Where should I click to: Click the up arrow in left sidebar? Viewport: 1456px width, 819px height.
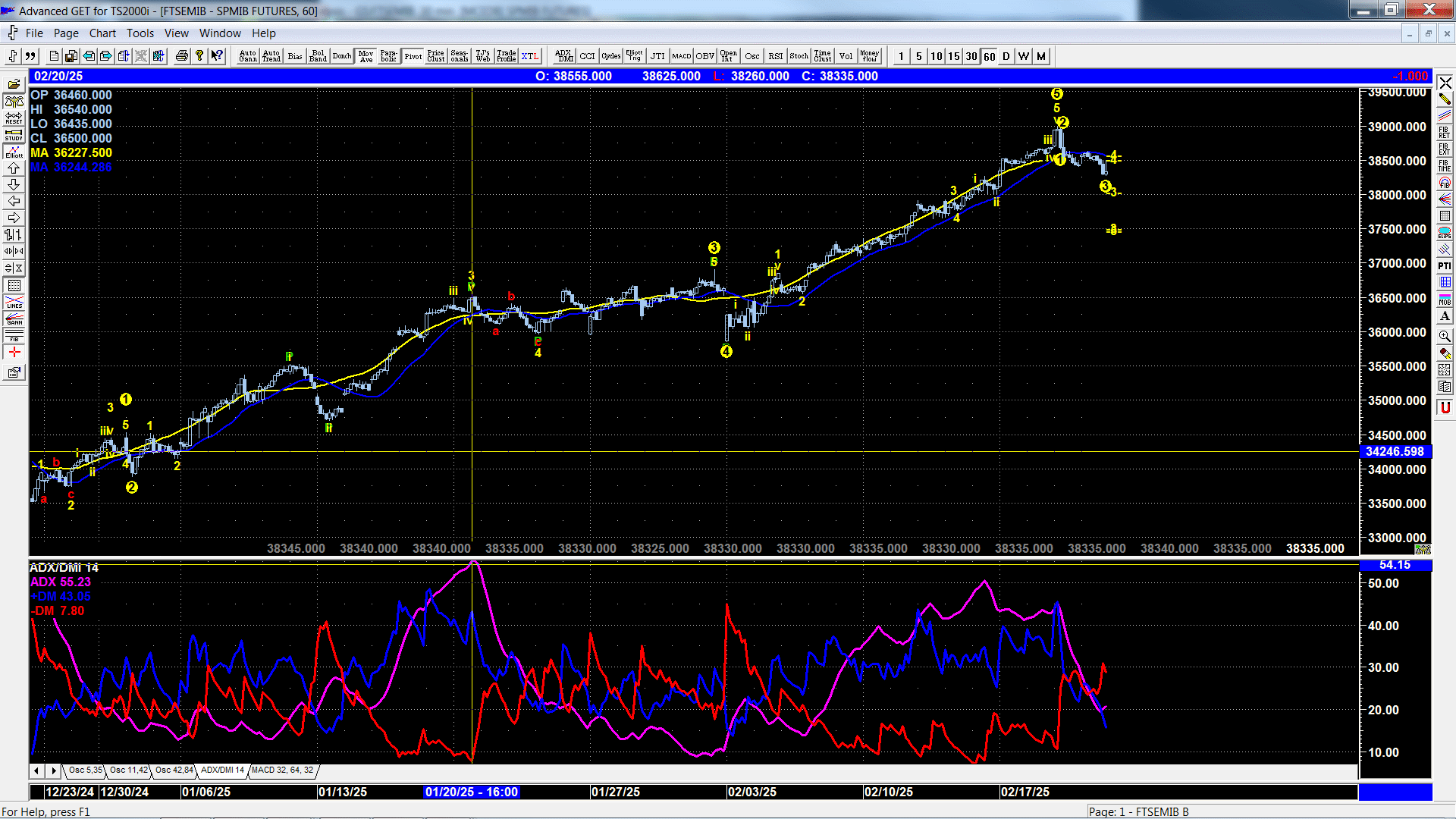click(14, 168)
